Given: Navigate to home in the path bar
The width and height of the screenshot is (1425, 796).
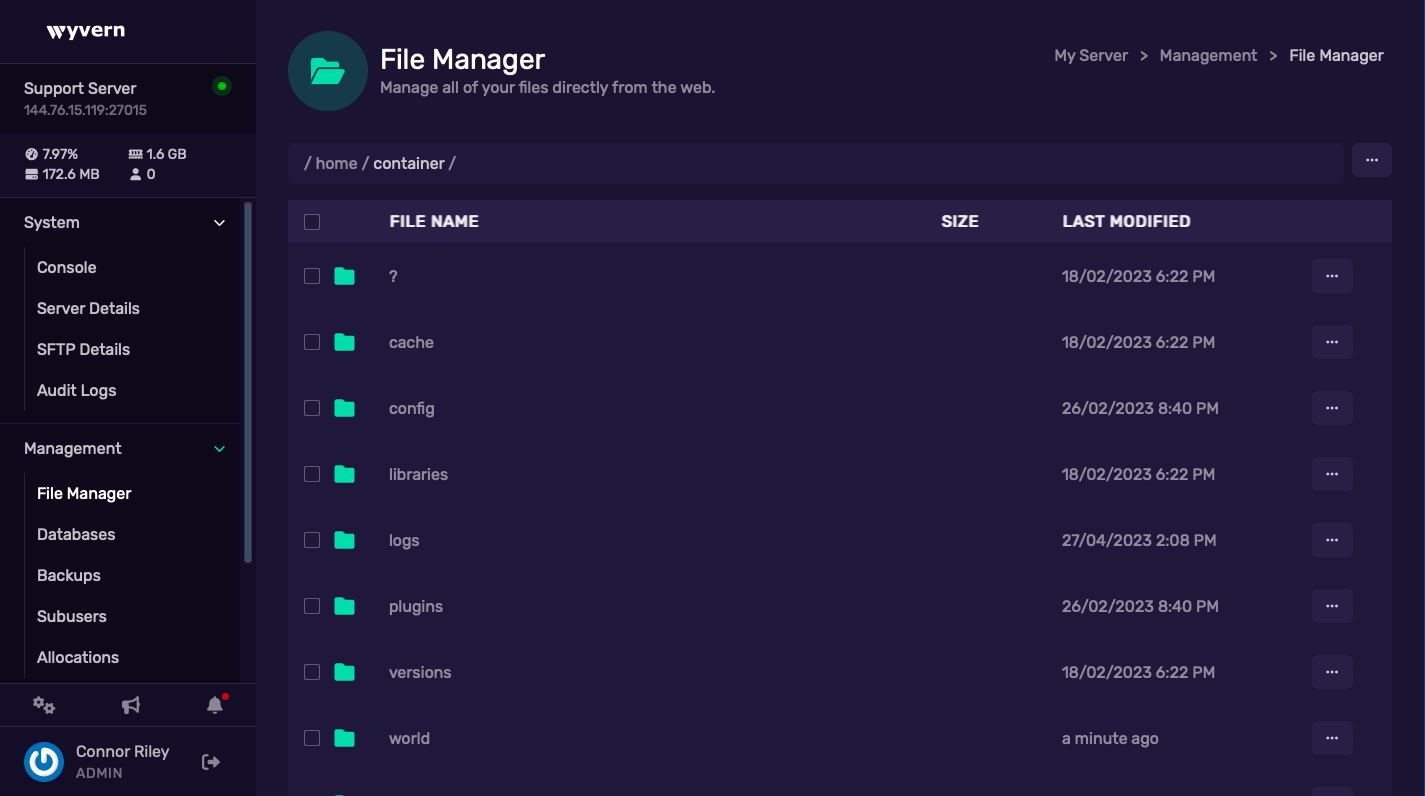Looking at the screenshot, I should [336, 163].
